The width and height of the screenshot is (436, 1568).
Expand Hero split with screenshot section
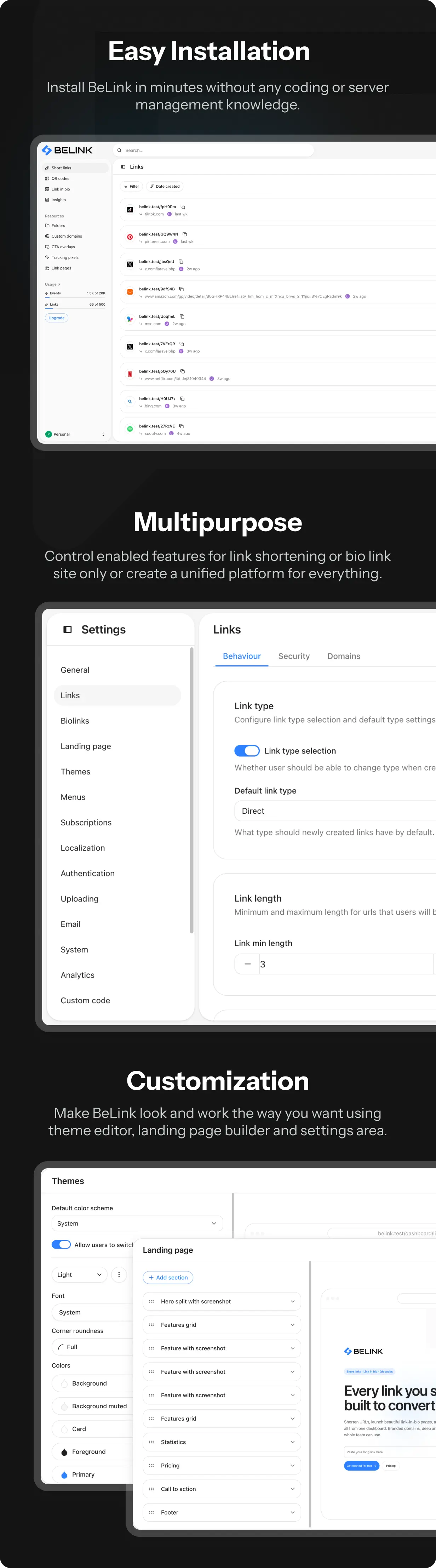292,1301
